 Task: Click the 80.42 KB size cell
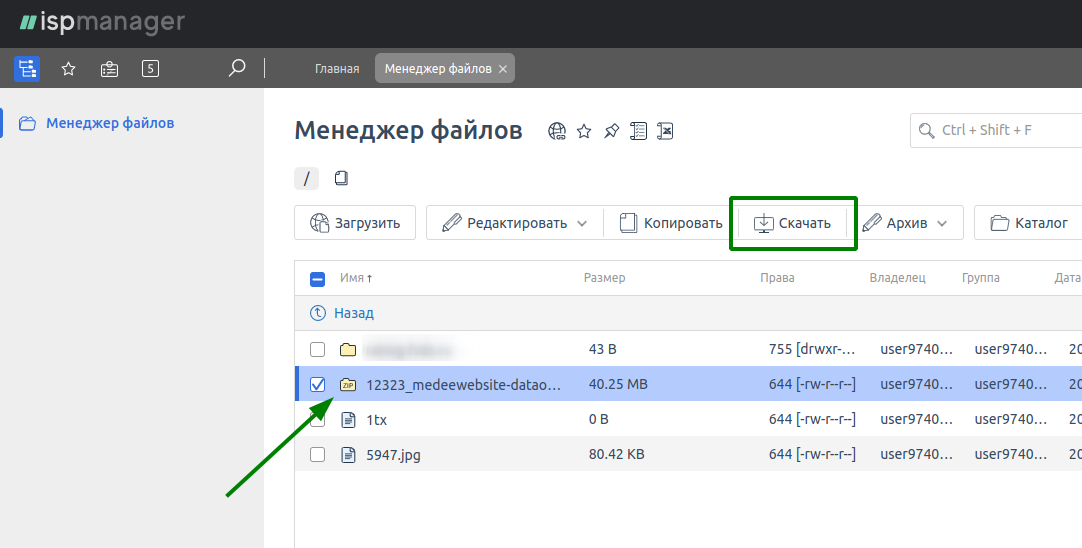pos(616,455)
